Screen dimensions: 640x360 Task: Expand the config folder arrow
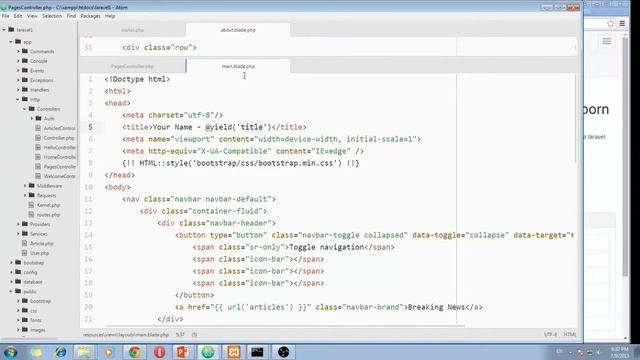coord(11,272)
